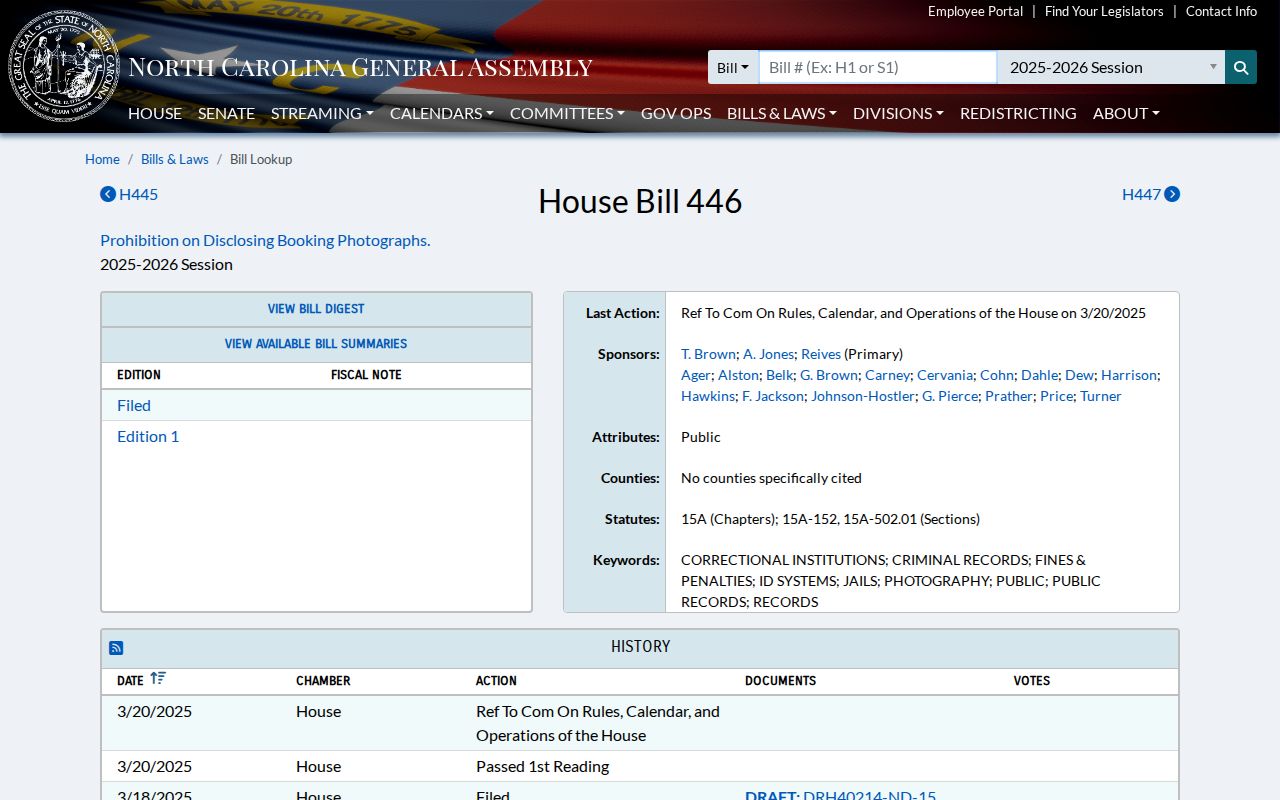The width and height of the screenshot is (1280, 800).
Task: Open the Bill search type dropdown
Action: point(733,67)
